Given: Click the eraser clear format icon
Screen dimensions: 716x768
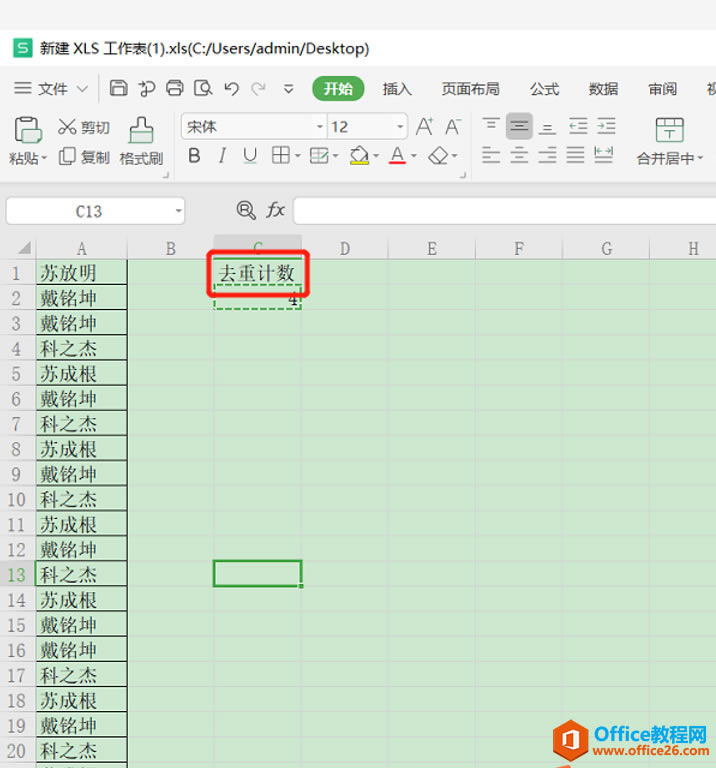Looking at the screenshot, I should coord(438,156).
